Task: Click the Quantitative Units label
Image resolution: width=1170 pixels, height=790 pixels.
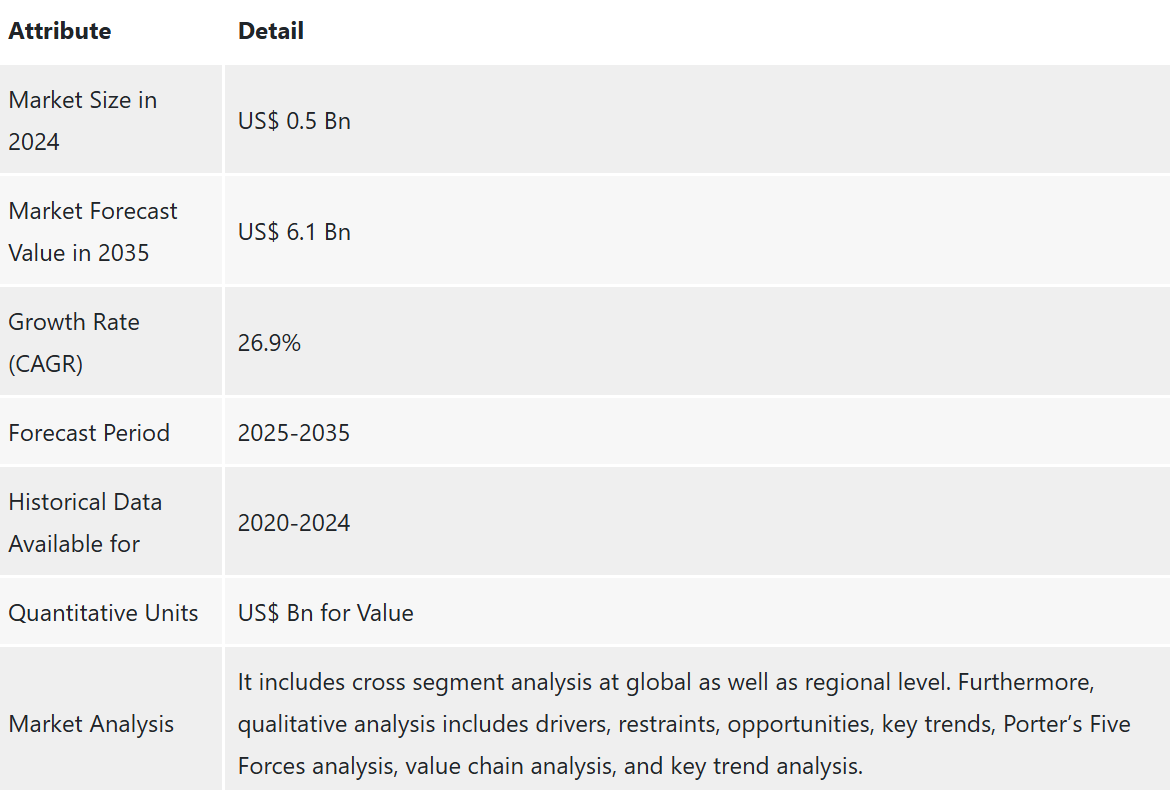Action: (103, 613)
